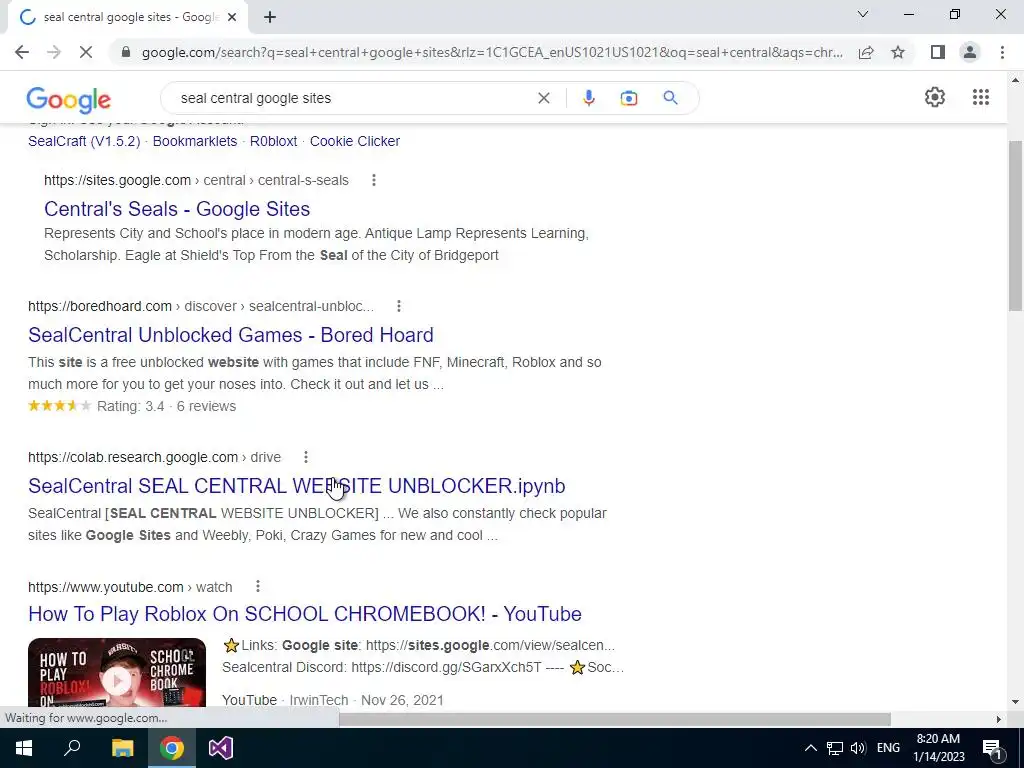Open How To Play Roblox On SCHOOL CHROMEBOOK result

[x=304, y=614]
